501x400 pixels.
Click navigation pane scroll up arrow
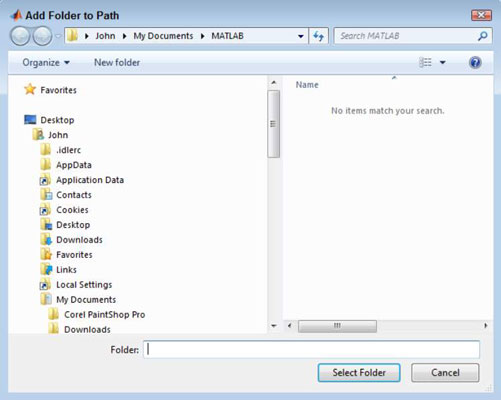tap(274, 82)
